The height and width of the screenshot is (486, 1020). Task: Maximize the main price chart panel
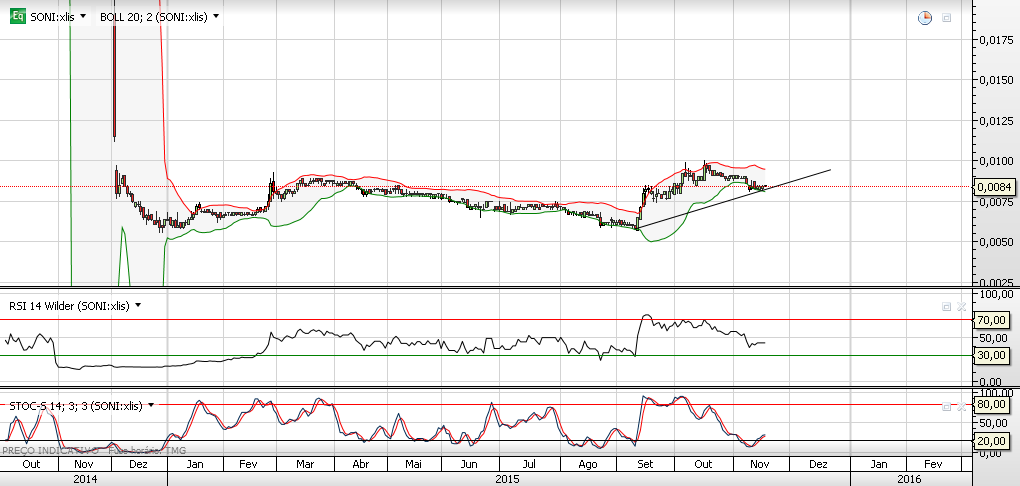pos(946,17)
